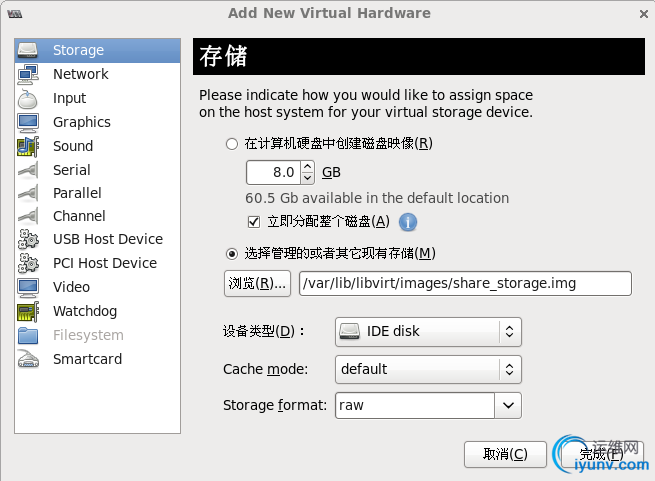Toggle allocate entire disk now checkbox
The height and width of the screenshot is (481, 655).
tap(253, 221)
